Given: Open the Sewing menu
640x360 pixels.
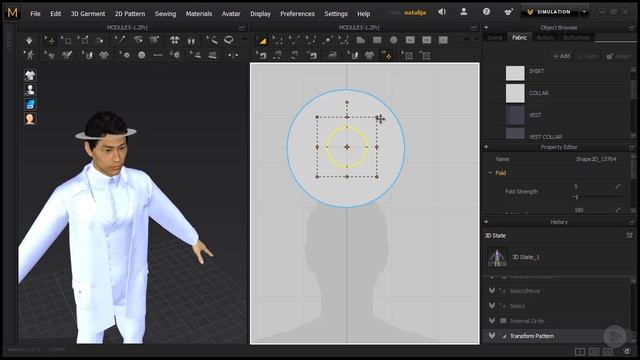Looking at the screenshot, I should [x=165, y=13].
